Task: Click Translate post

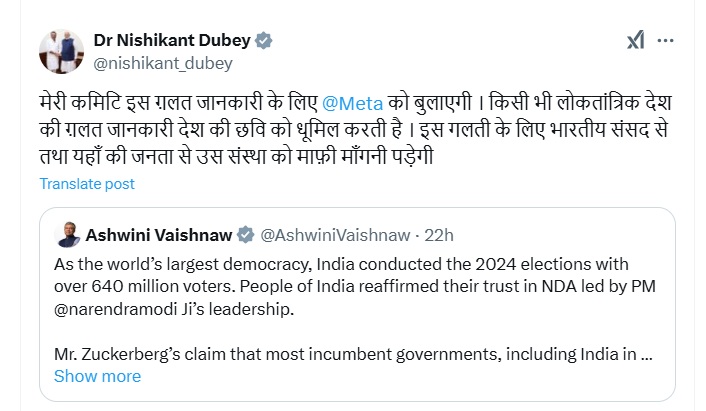Action: pyautogui.click(x=87, y=184)
